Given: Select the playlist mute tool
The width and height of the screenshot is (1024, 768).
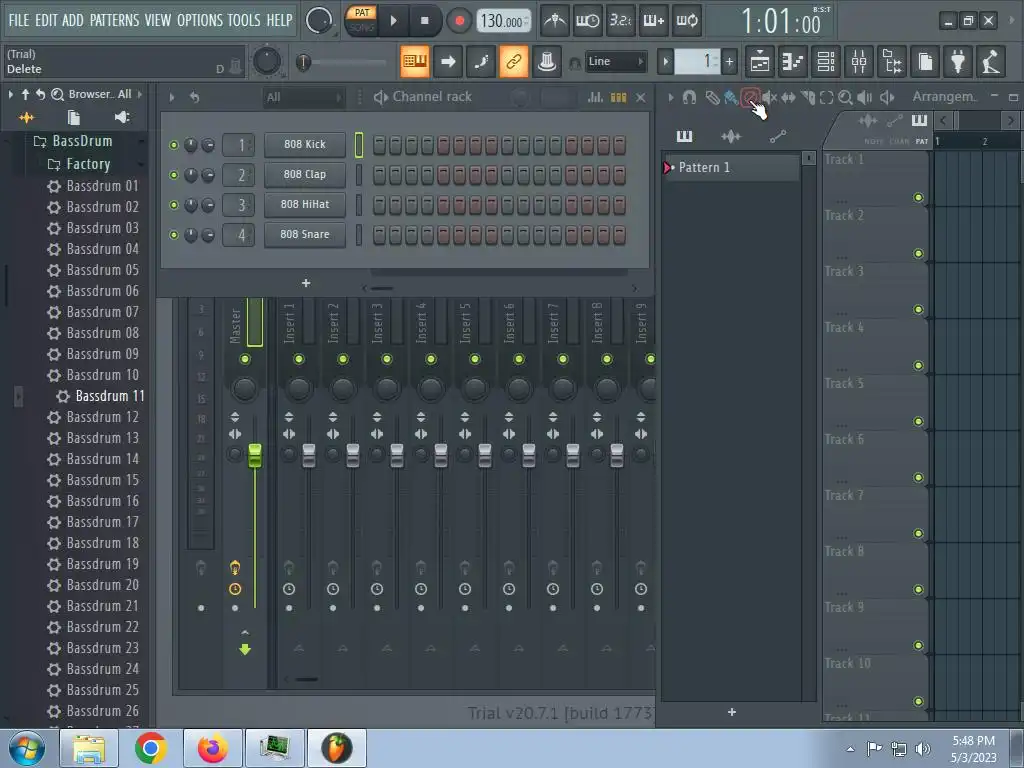Looking at the screenshot, I should click(x=769, y=97).
